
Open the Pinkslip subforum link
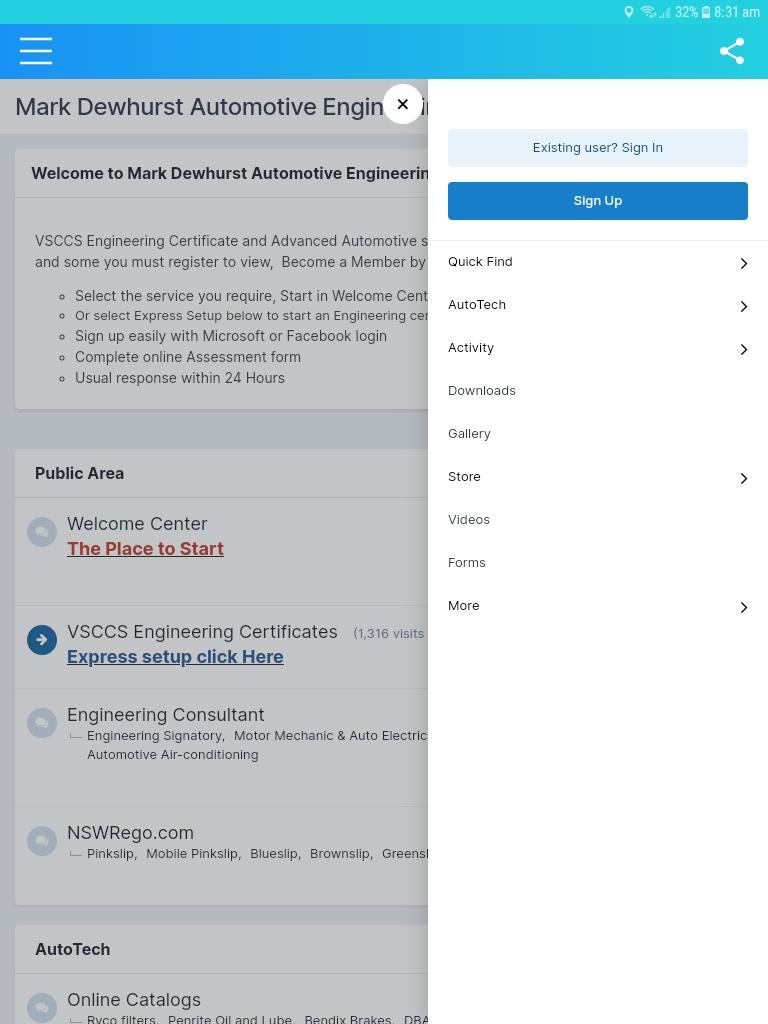point(110,854)
